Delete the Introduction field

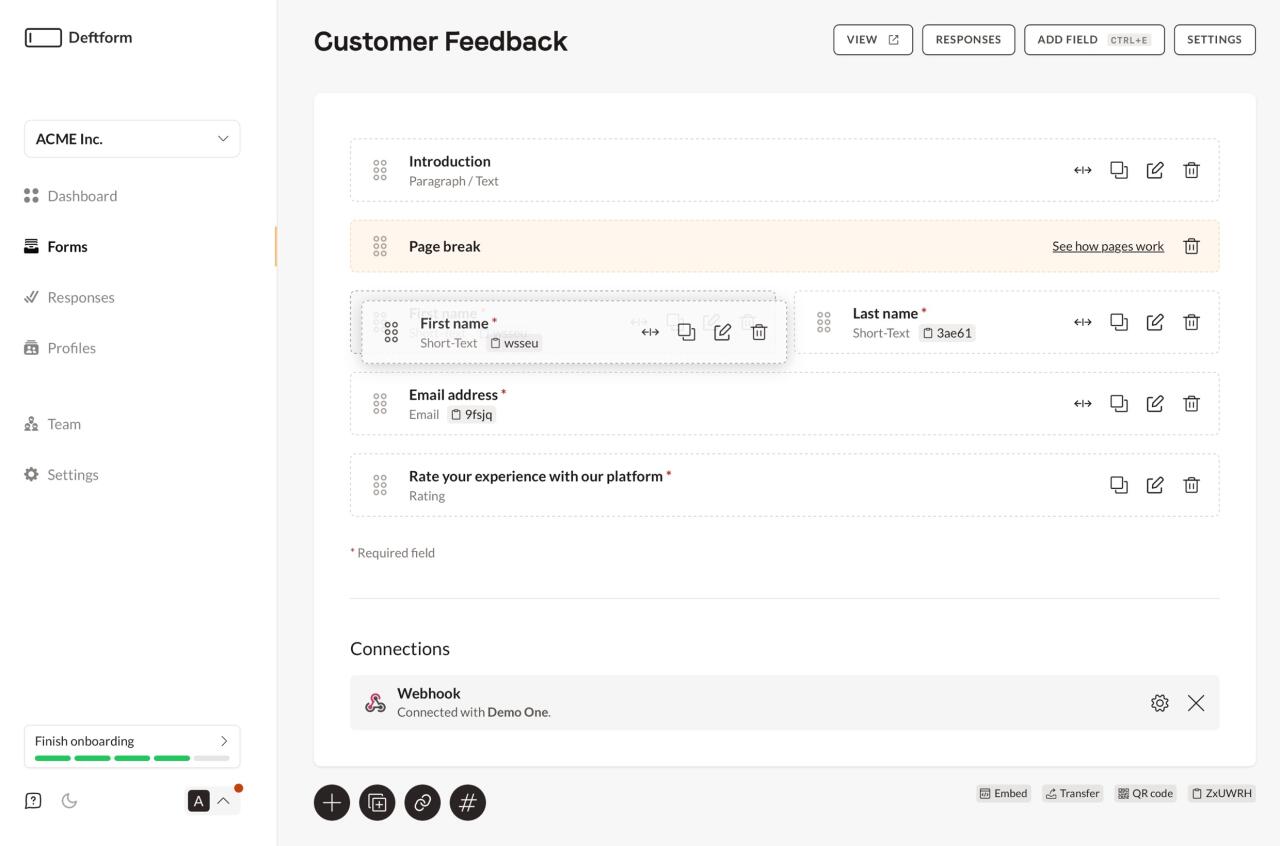click(x=1191, y=170)
